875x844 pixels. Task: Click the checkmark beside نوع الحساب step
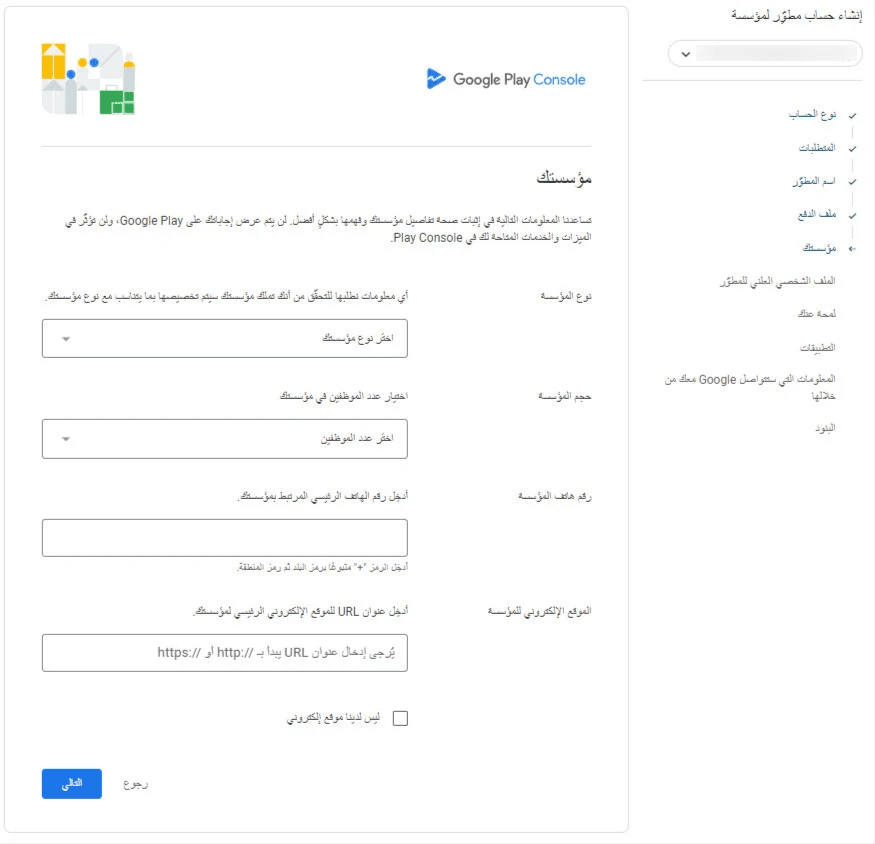(852, 116)
